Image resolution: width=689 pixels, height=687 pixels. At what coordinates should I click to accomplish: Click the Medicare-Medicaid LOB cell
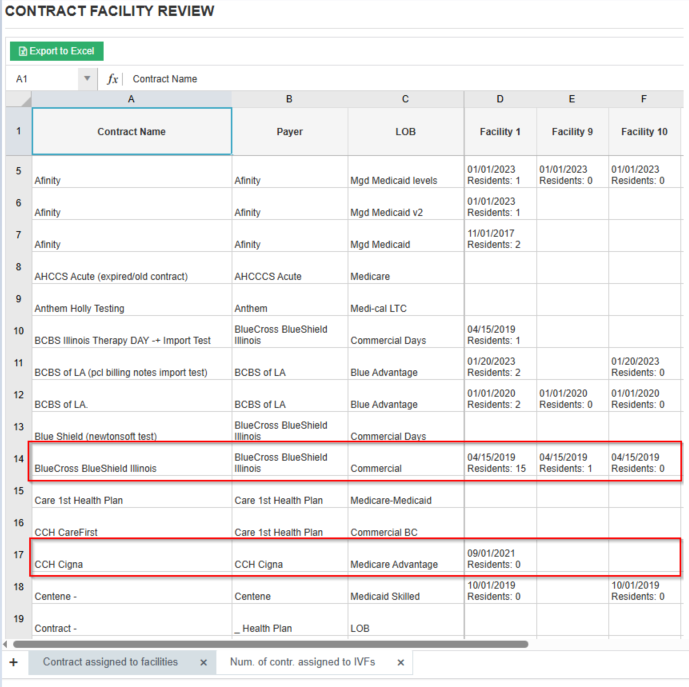(x=406, y=491)
